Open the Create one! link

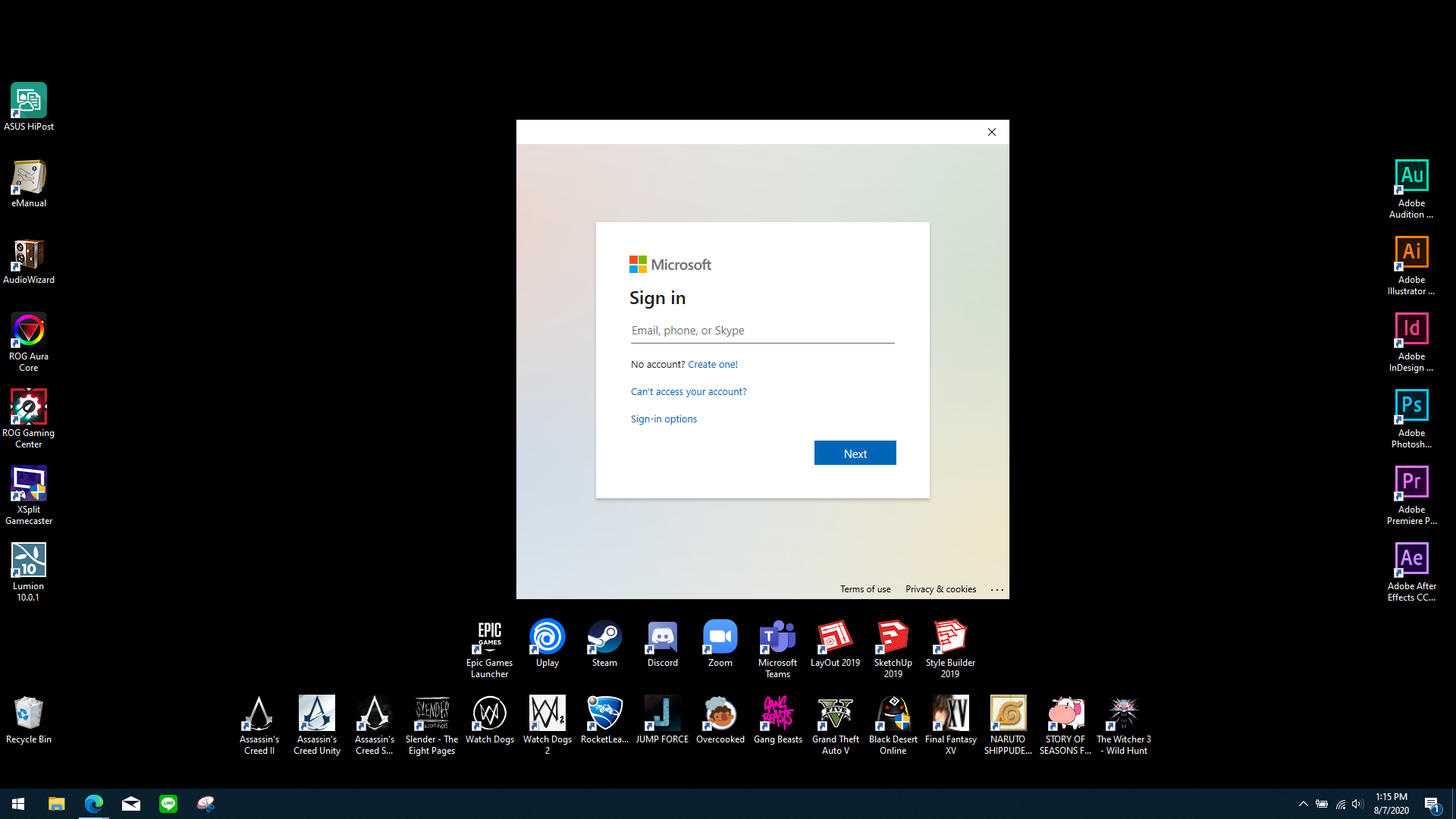coord(712,365)
